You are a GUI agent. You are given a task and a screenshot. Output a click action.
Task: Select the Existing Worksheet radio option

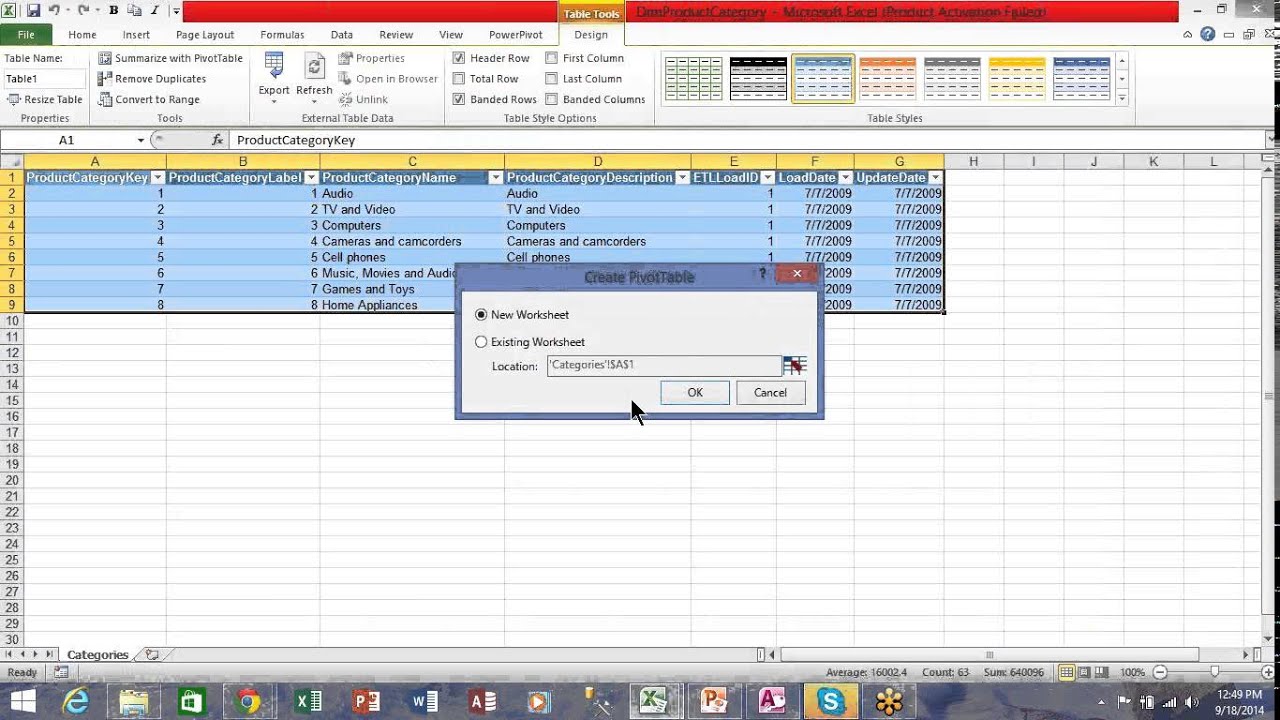[x=481, y=342]
